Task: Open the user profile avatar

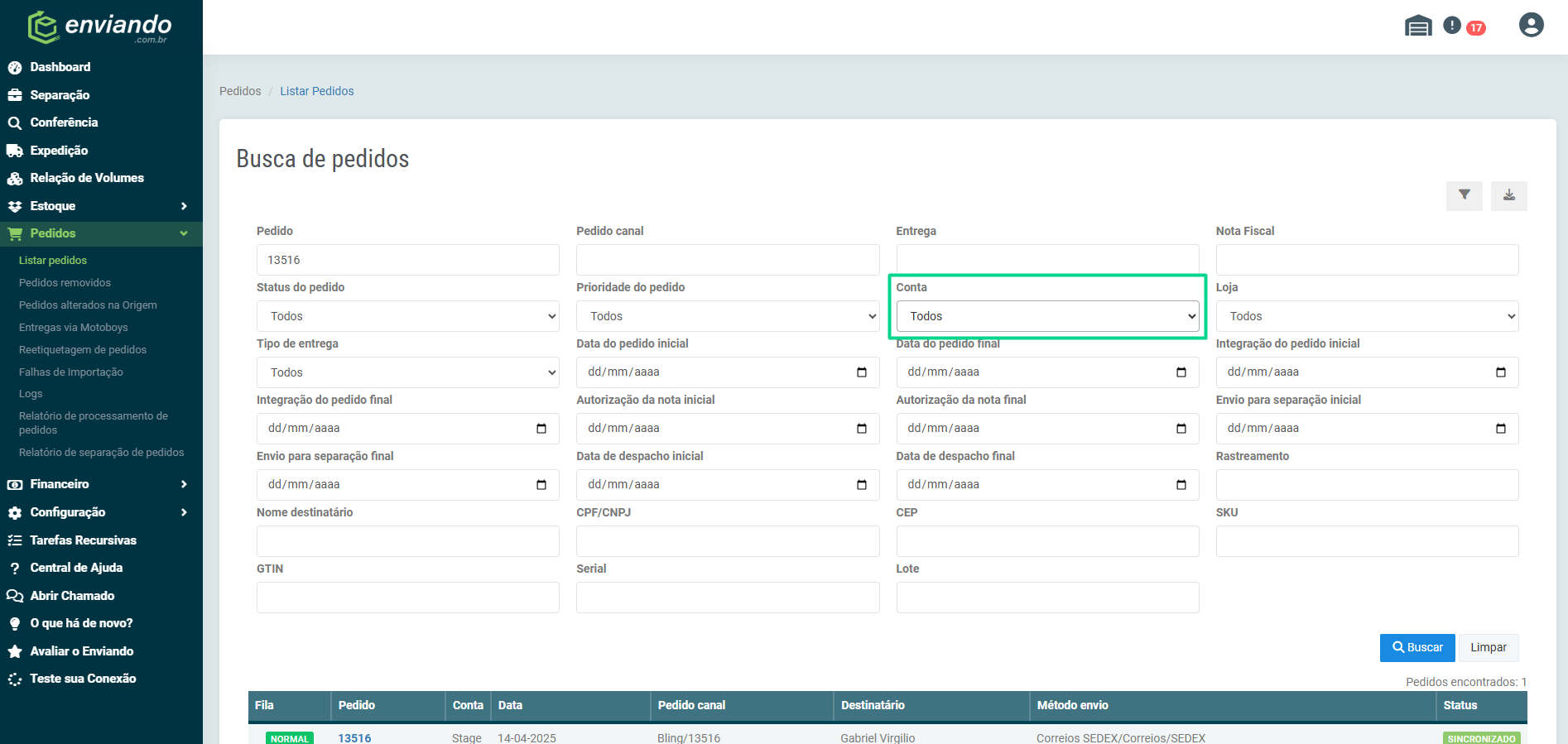Action: pyautogui.click(x=1531, y=25)
